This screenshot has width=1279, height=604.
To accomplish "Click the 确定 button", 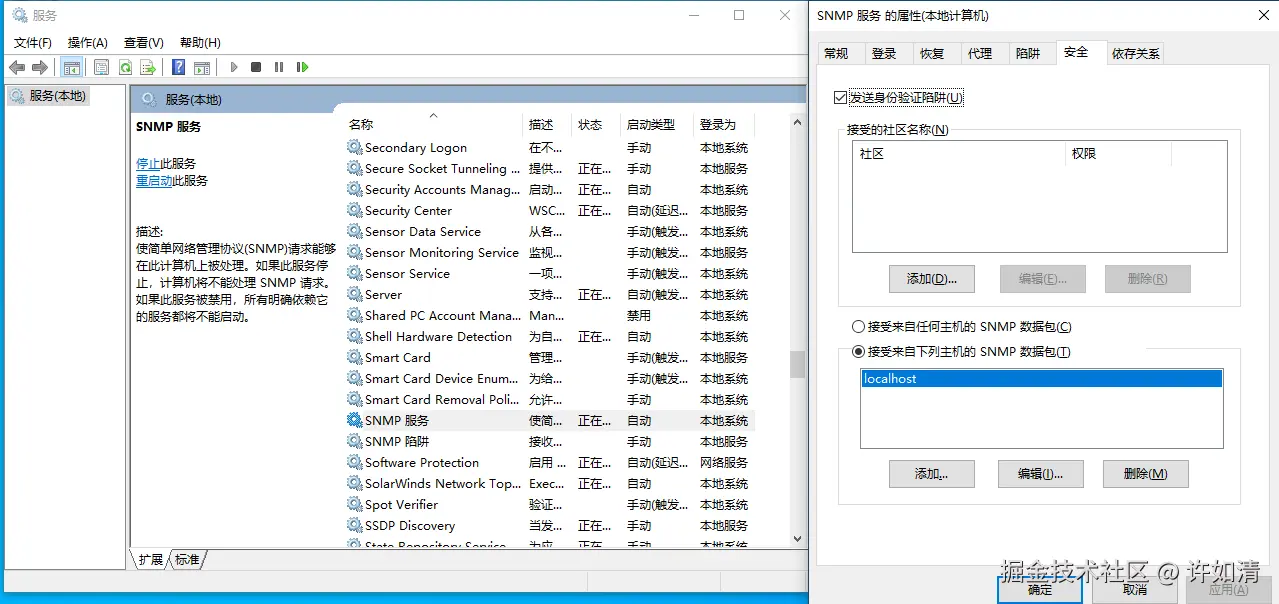I will click(x=1040, y=590).
